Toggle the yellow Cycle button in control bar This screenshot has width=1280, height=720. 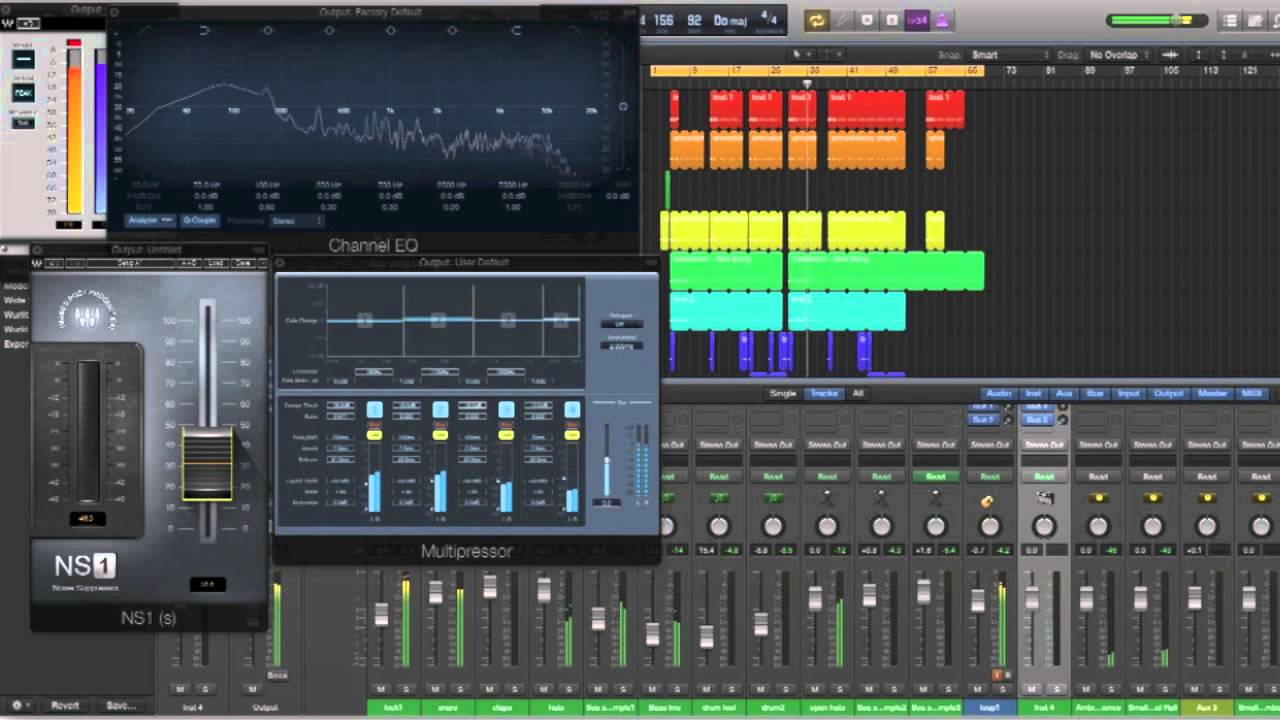tap(817, 20)
